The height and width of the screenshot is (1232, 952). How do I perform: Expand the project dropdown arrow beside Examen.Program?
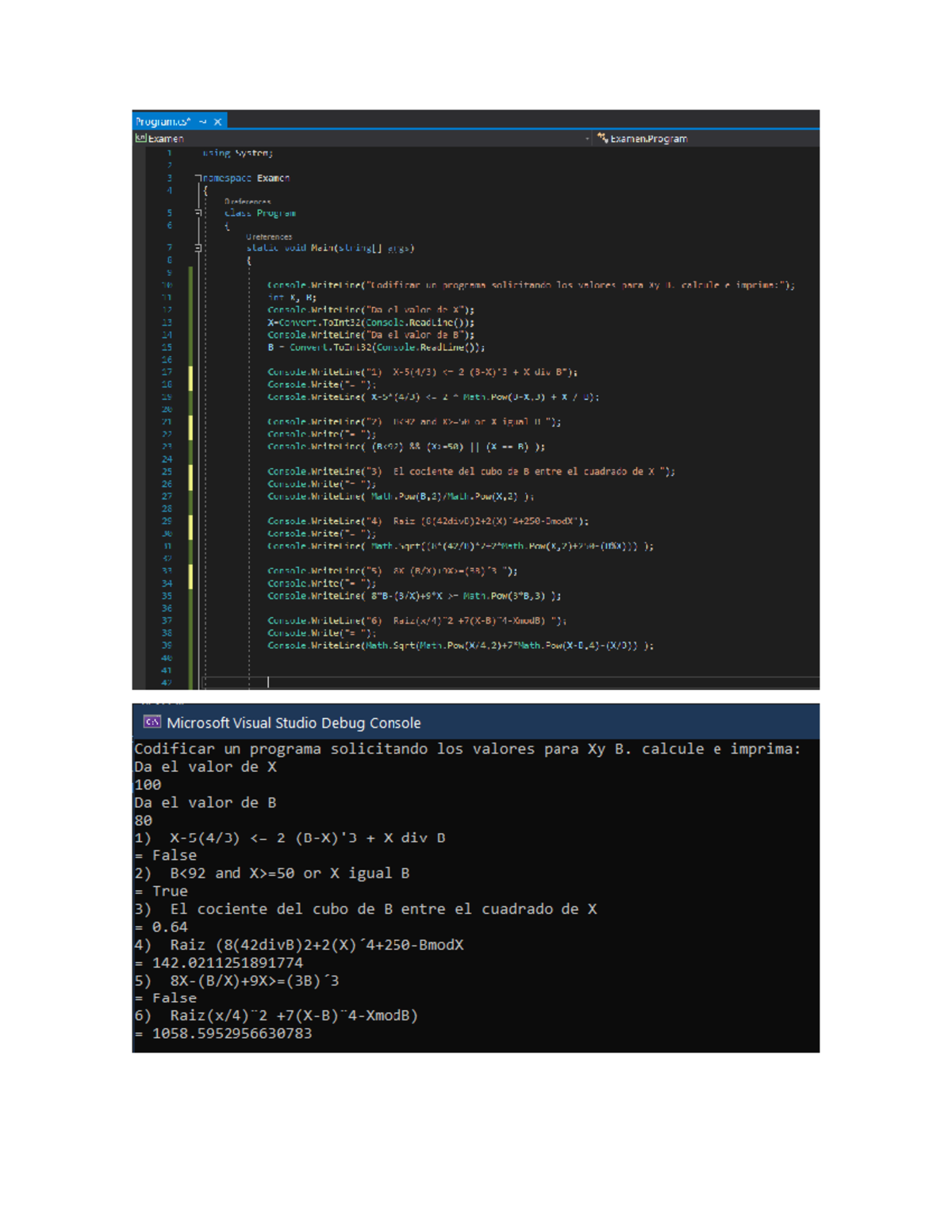click(587, 139)
